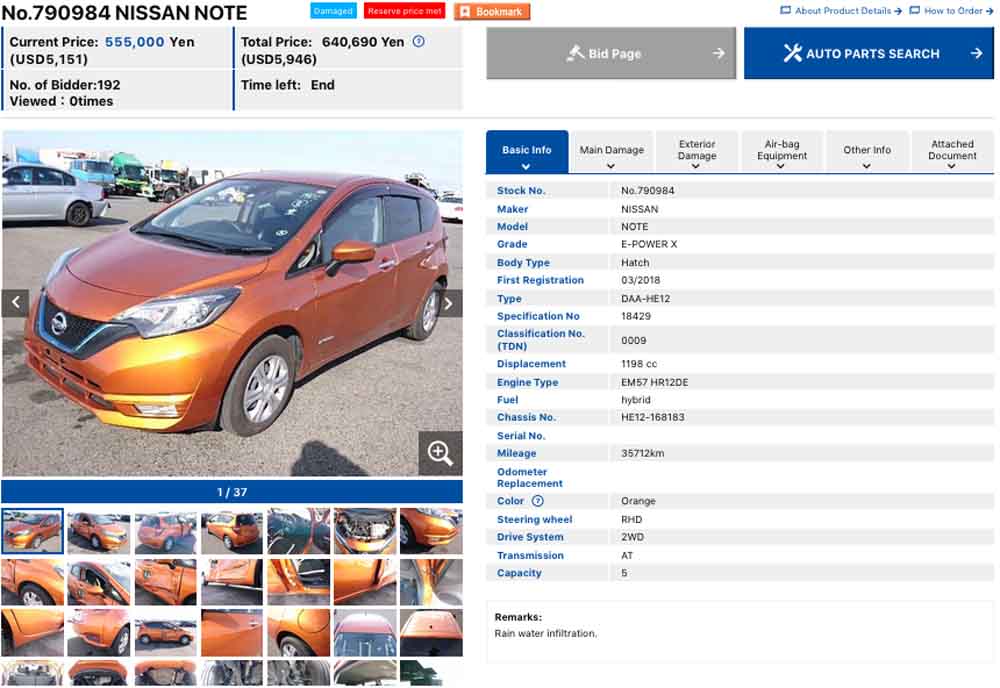Switch to the Exterior Damage tab
The height and width of the screenshot is (688, 1000).
(697, 152)
